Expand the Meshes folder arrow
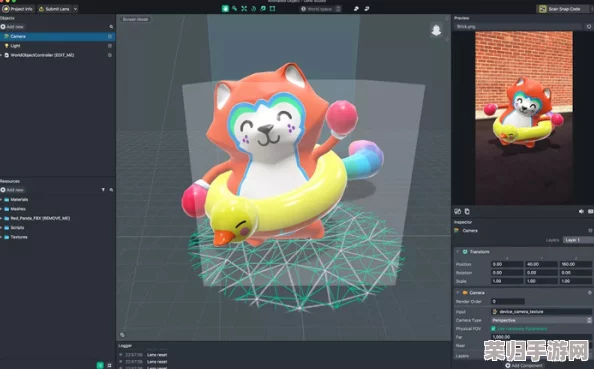This screenshot has height=369, width=594. tap(2, 209)
